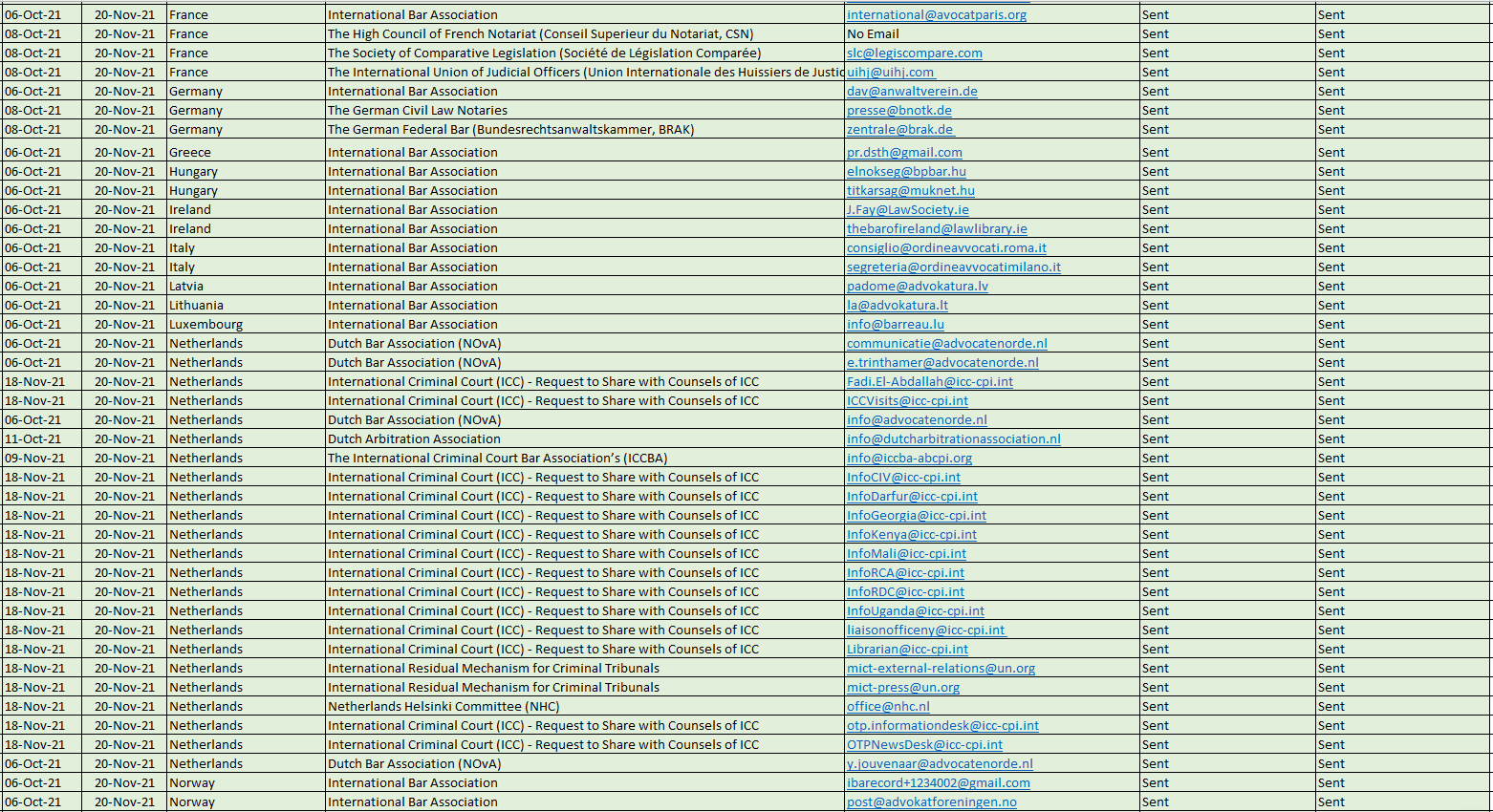Open the info@advocatenorde.nl email link
The width and height of the screenshot is (1493, 812).
(917, 420)
